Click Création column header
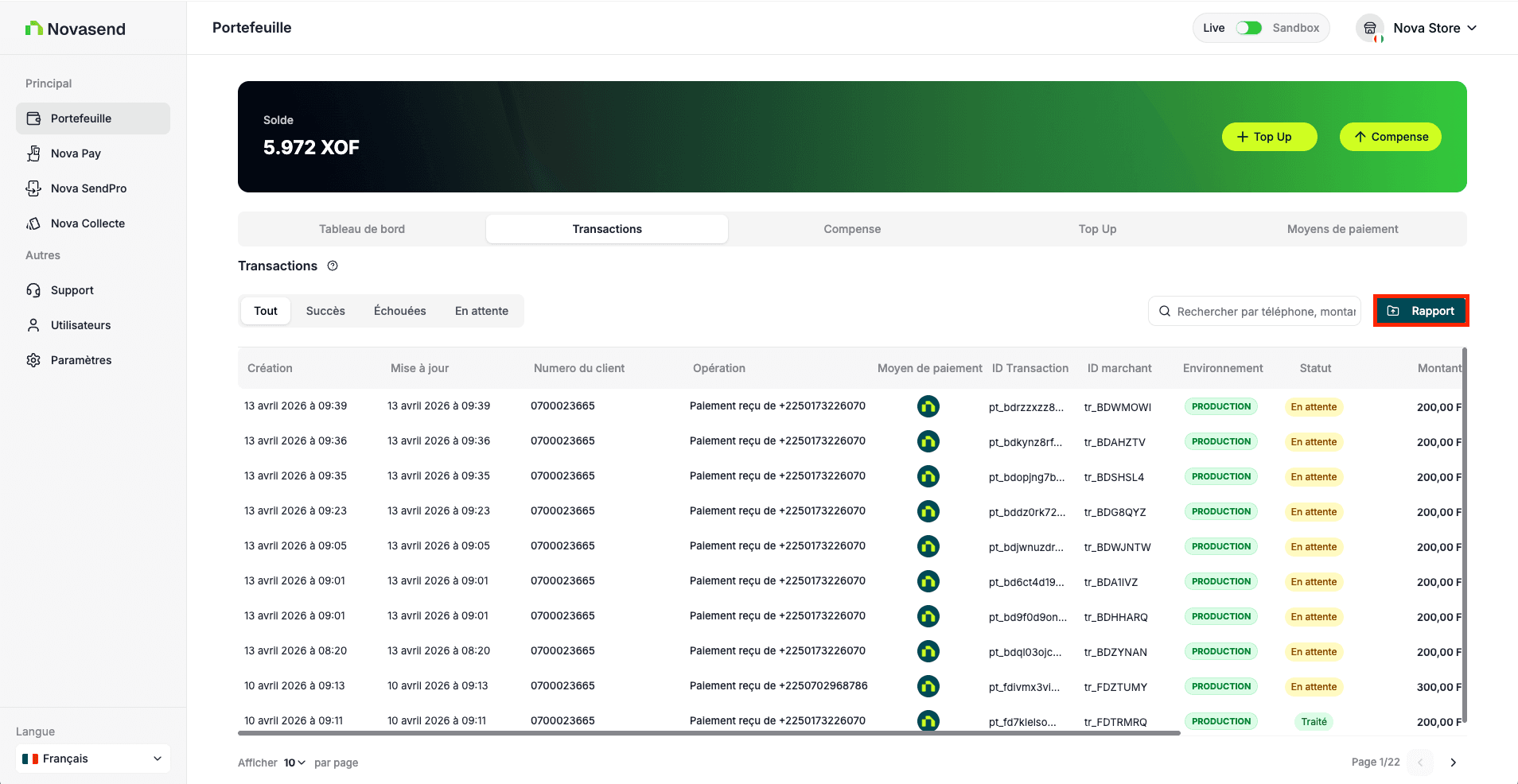 pos(270,368)
